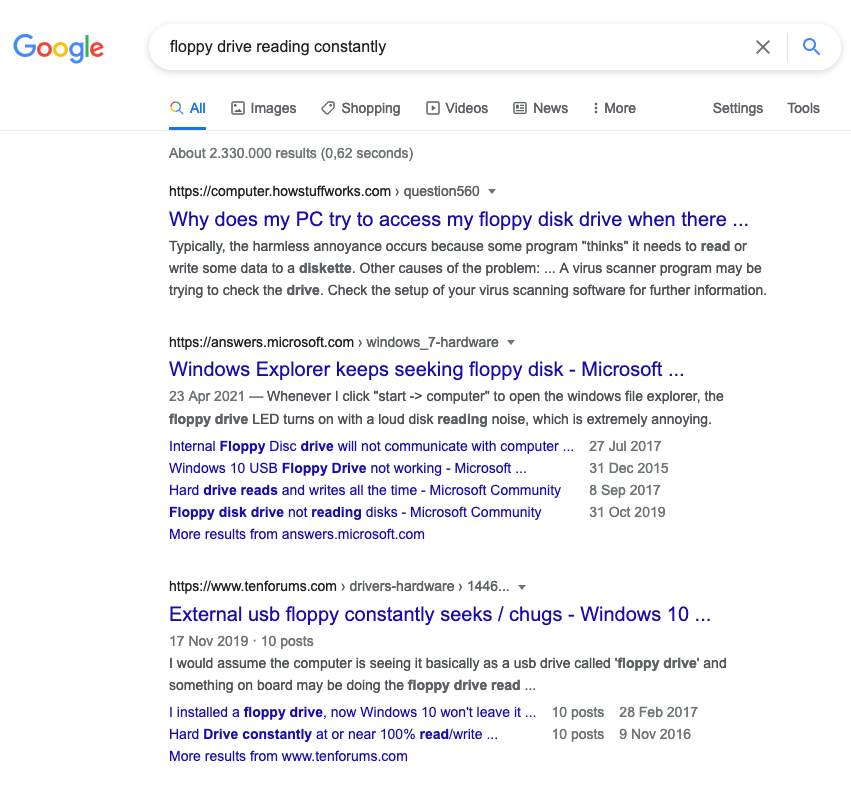Click the snippet starting '23 Apr 2021'
This screenshot has width=851, height=787.
446,408
